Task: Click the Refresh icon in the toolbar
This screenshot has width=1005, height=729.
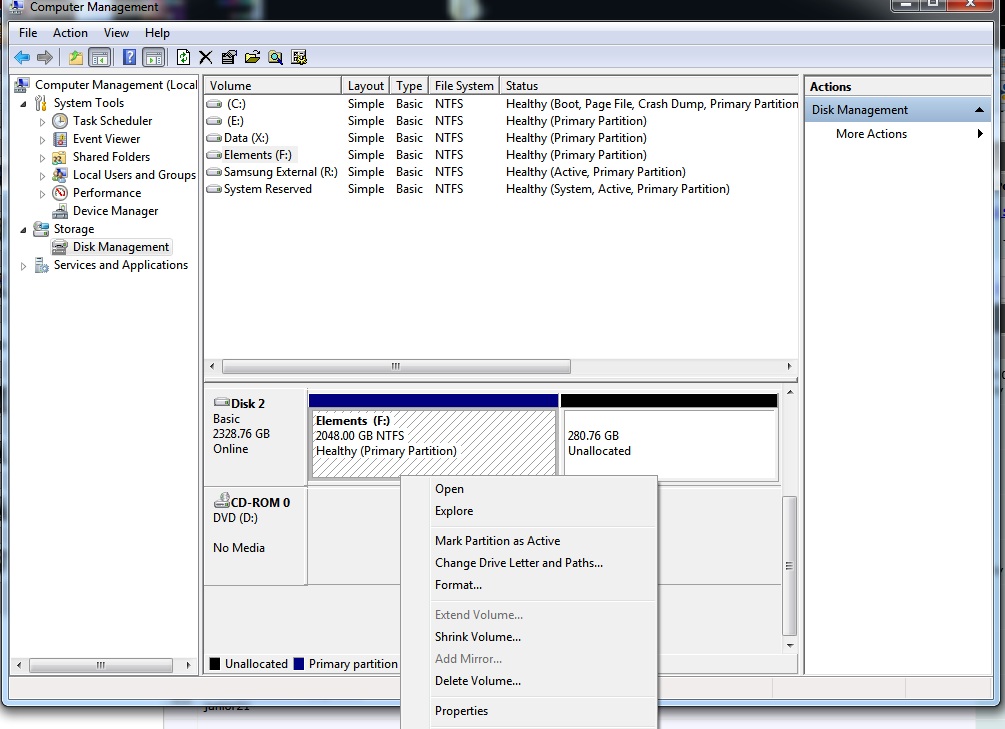Action: click(x=183, y=58)
